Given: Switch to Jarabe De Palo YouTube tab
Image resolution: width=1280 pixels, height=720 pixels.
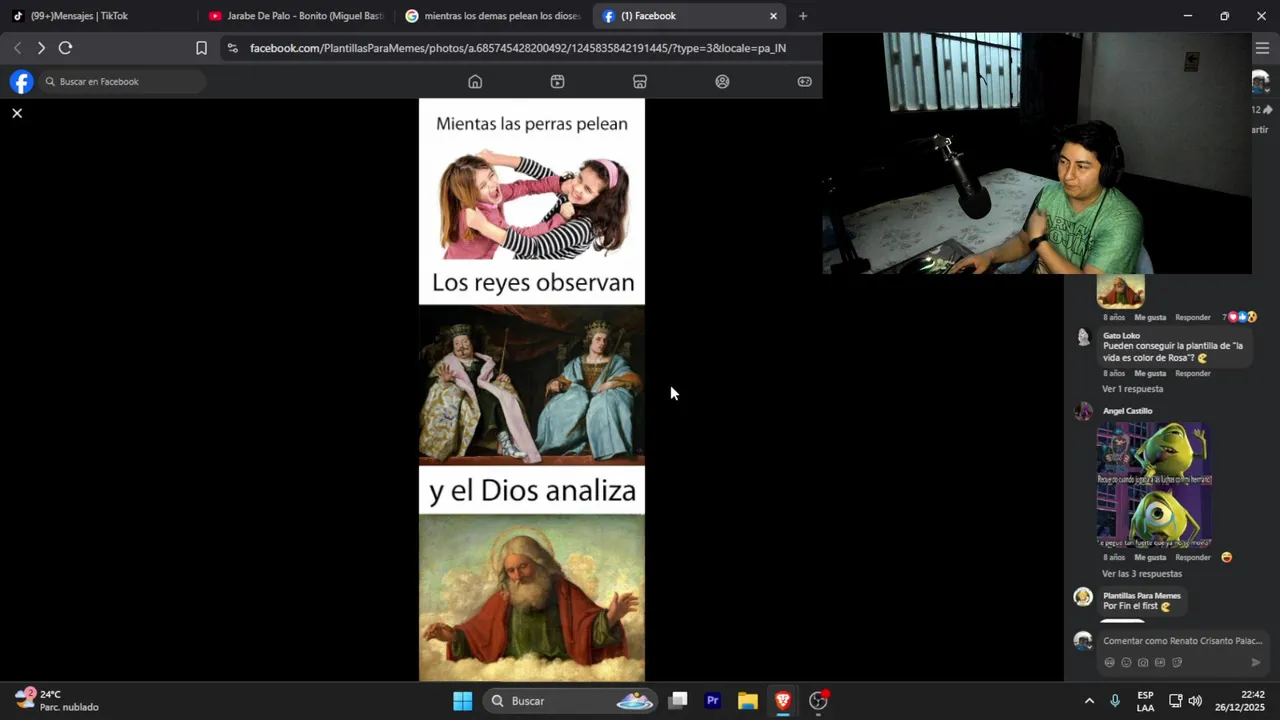Looking at the screenshot, I should [297, 16].
